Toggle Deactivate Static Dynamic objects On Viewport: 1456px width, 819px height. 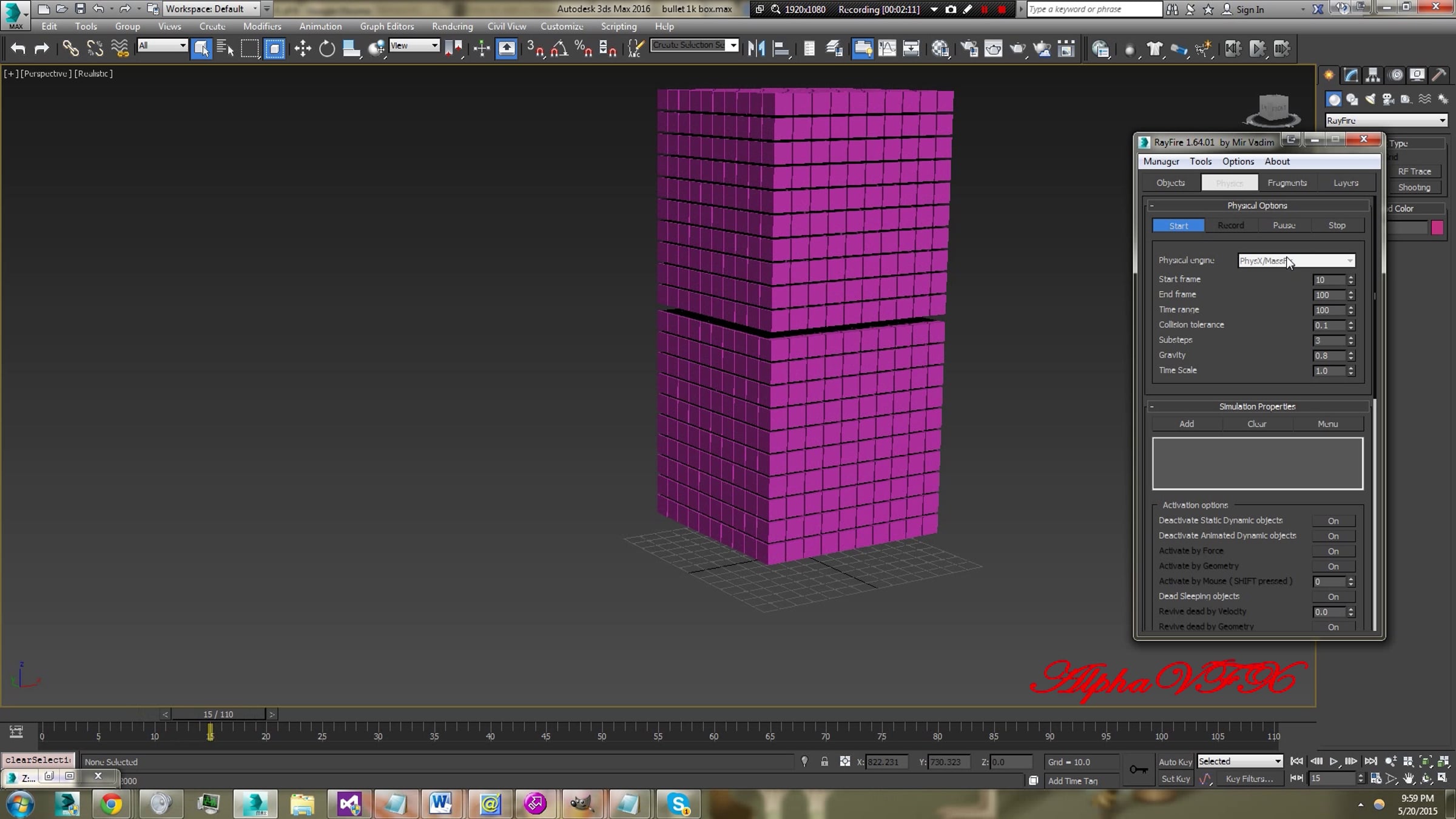[1332, 521]
